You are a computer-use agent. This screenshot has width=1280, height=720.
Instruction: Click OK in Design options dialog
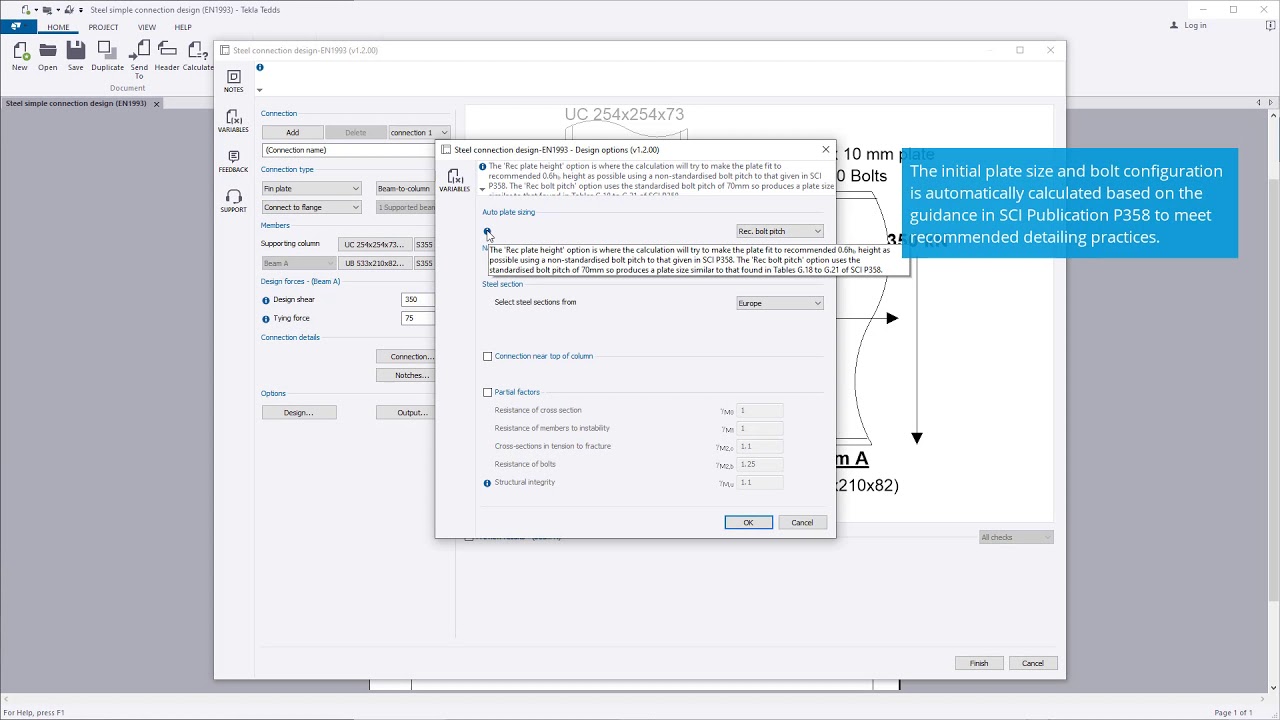(748, 523)
